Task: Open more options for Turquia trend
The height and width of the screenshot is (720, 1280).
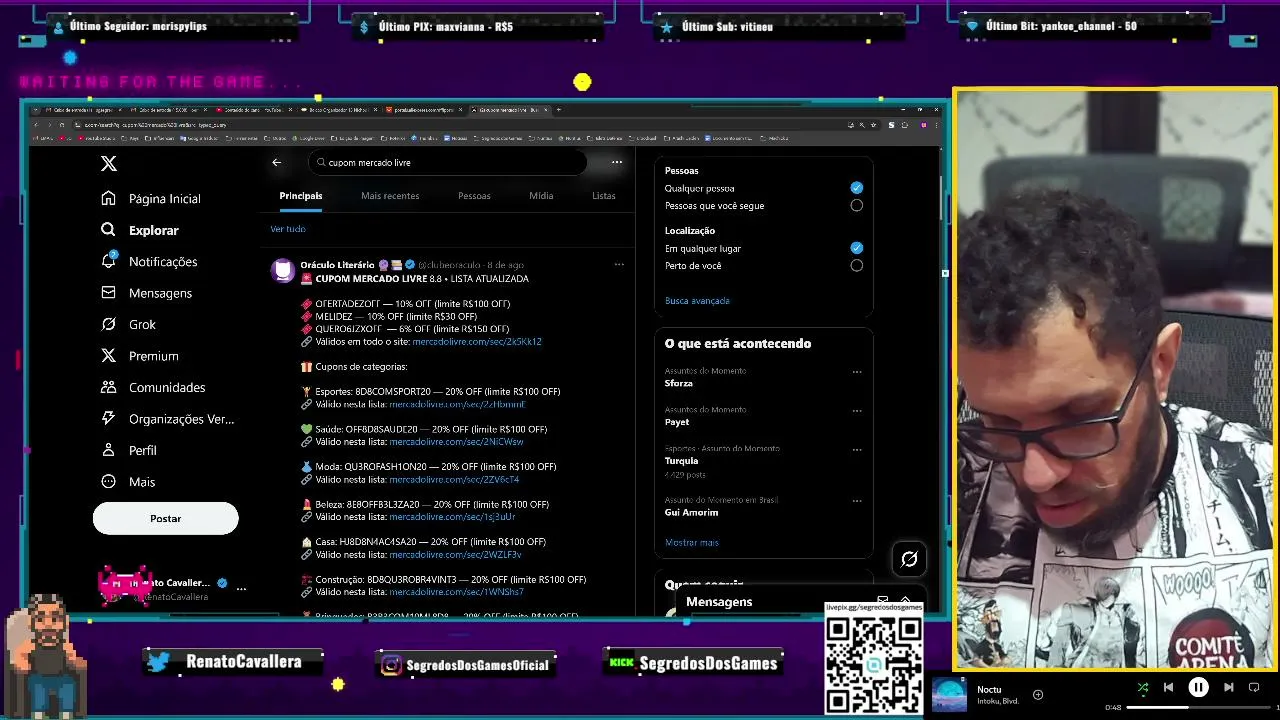Action: [857, 449]
